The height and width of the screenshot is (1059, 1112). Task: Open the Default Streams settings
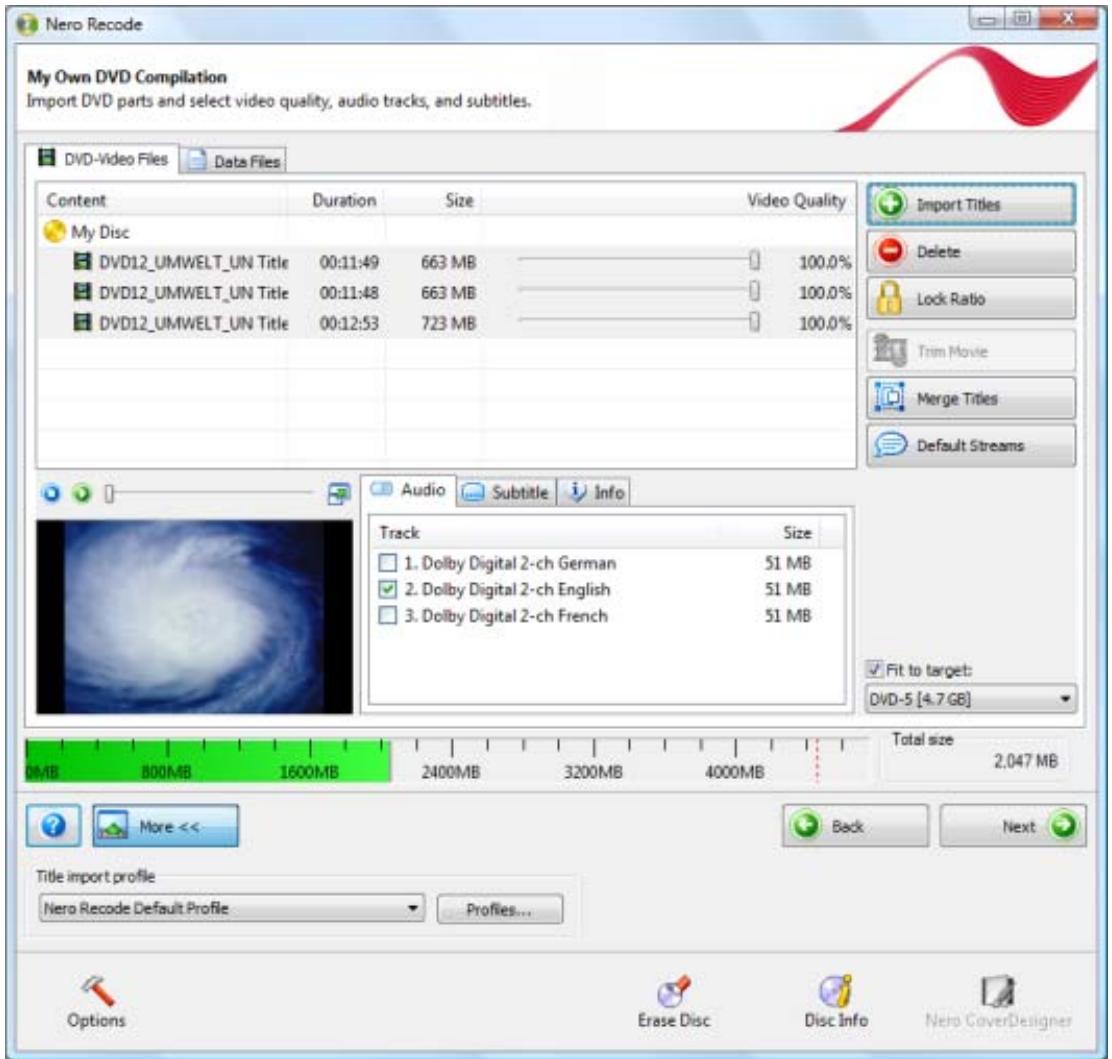click(970, 445)
